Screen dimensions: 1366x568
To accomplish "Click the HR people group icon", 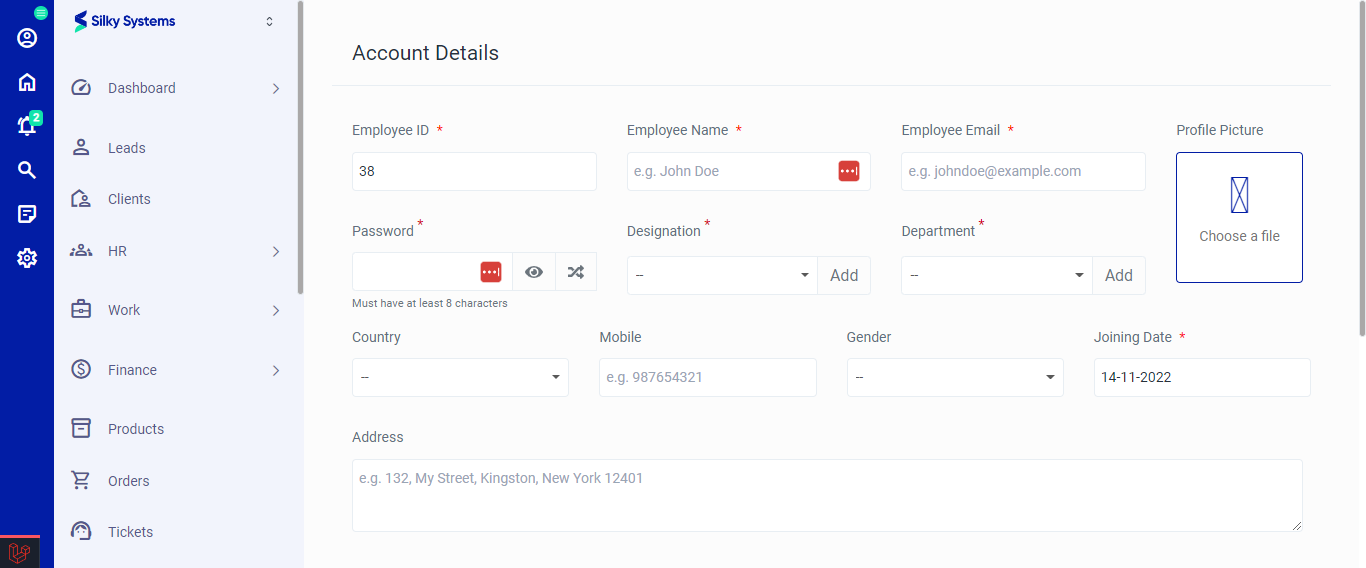I will 81,251.
